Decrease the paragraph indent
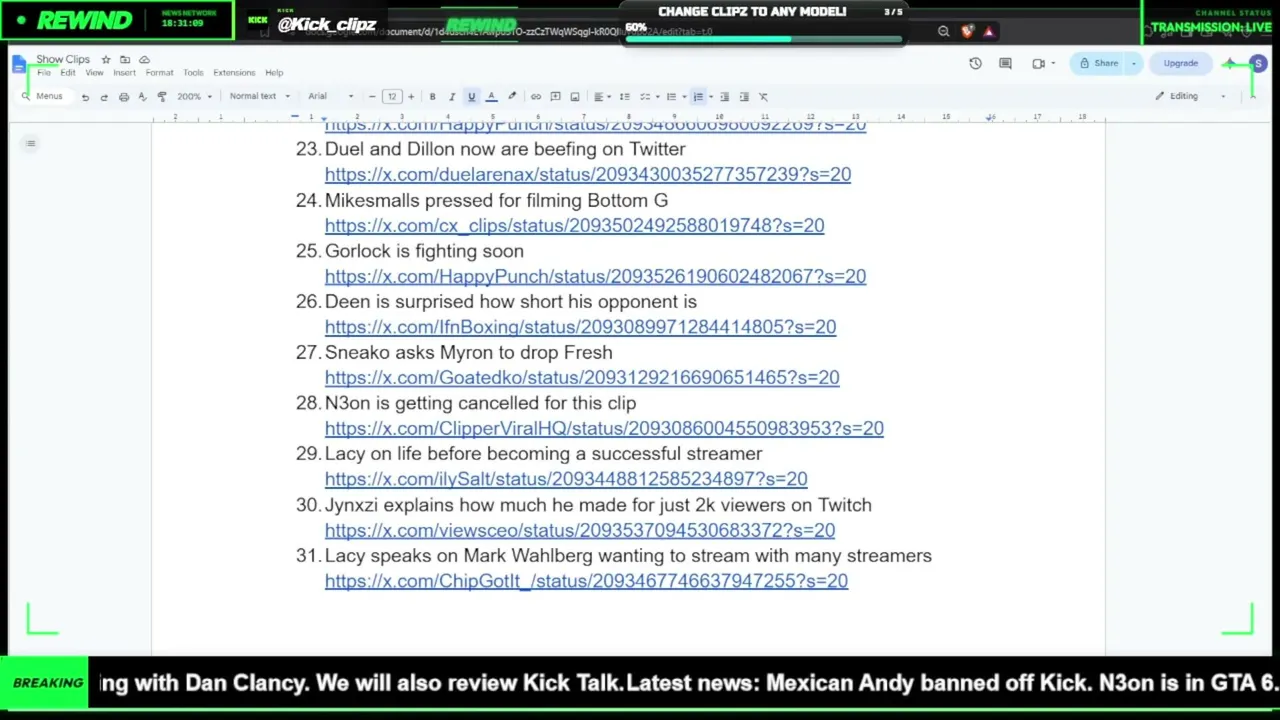Screen dimensions: 1280x720 point(724,97)
